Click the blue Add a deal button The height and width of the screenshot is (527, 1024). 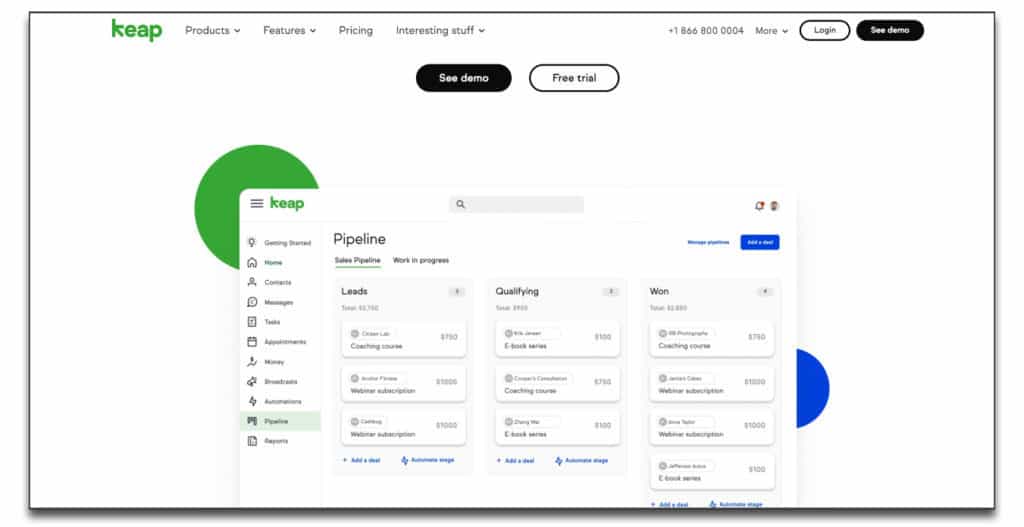(760, 242)
